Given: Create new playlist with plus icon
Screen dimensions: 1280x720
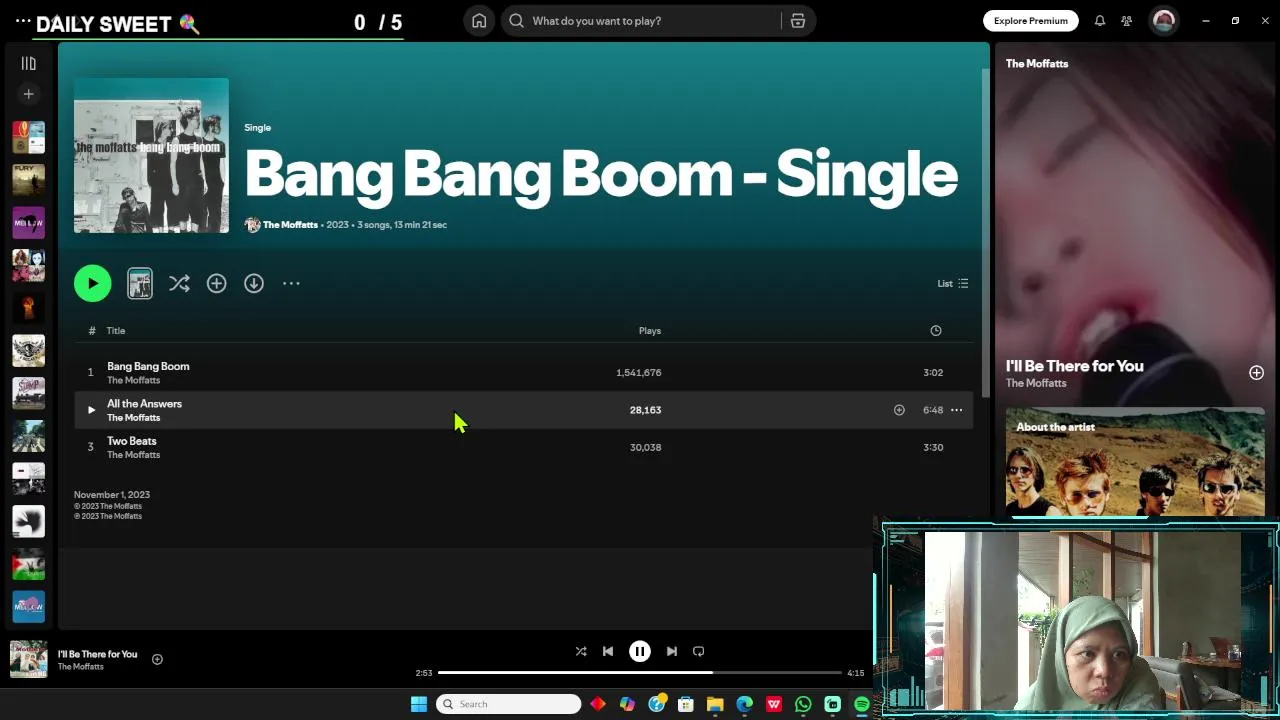Looking at the screenshot, I should (x=28, y=94).
